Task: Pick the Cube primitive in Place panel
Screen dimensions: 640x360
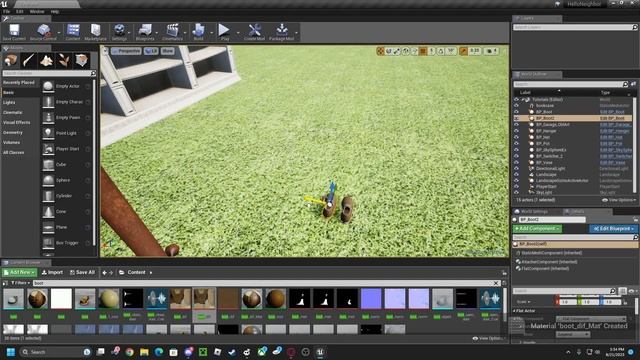Action: (67, 164)
